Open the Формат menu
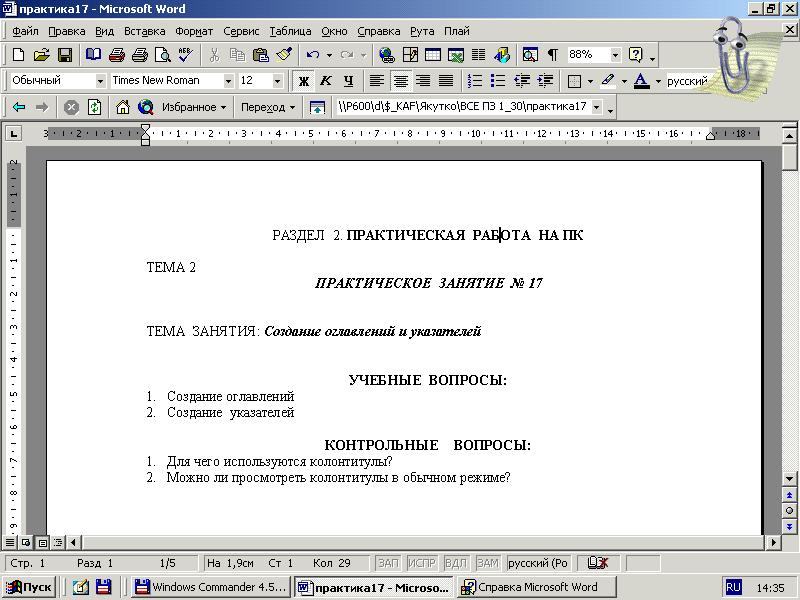This screenshot has width=800, height=600. (194, 31)
